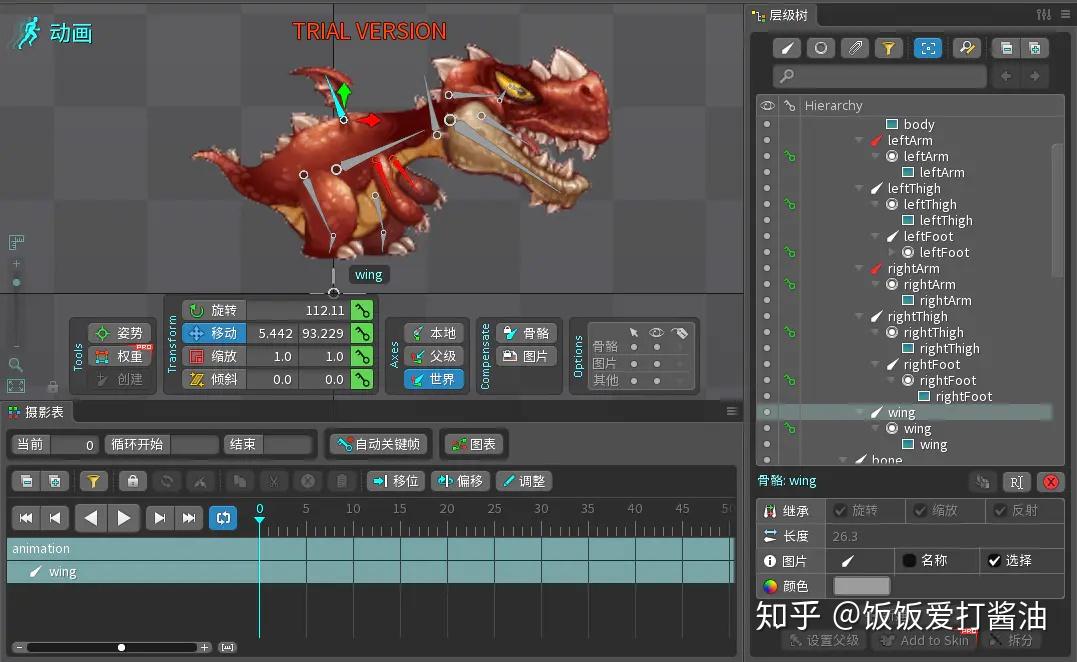Collapse the leftFoot bone node
Viewport: 1077px width, 662px height.
[875, 236]
